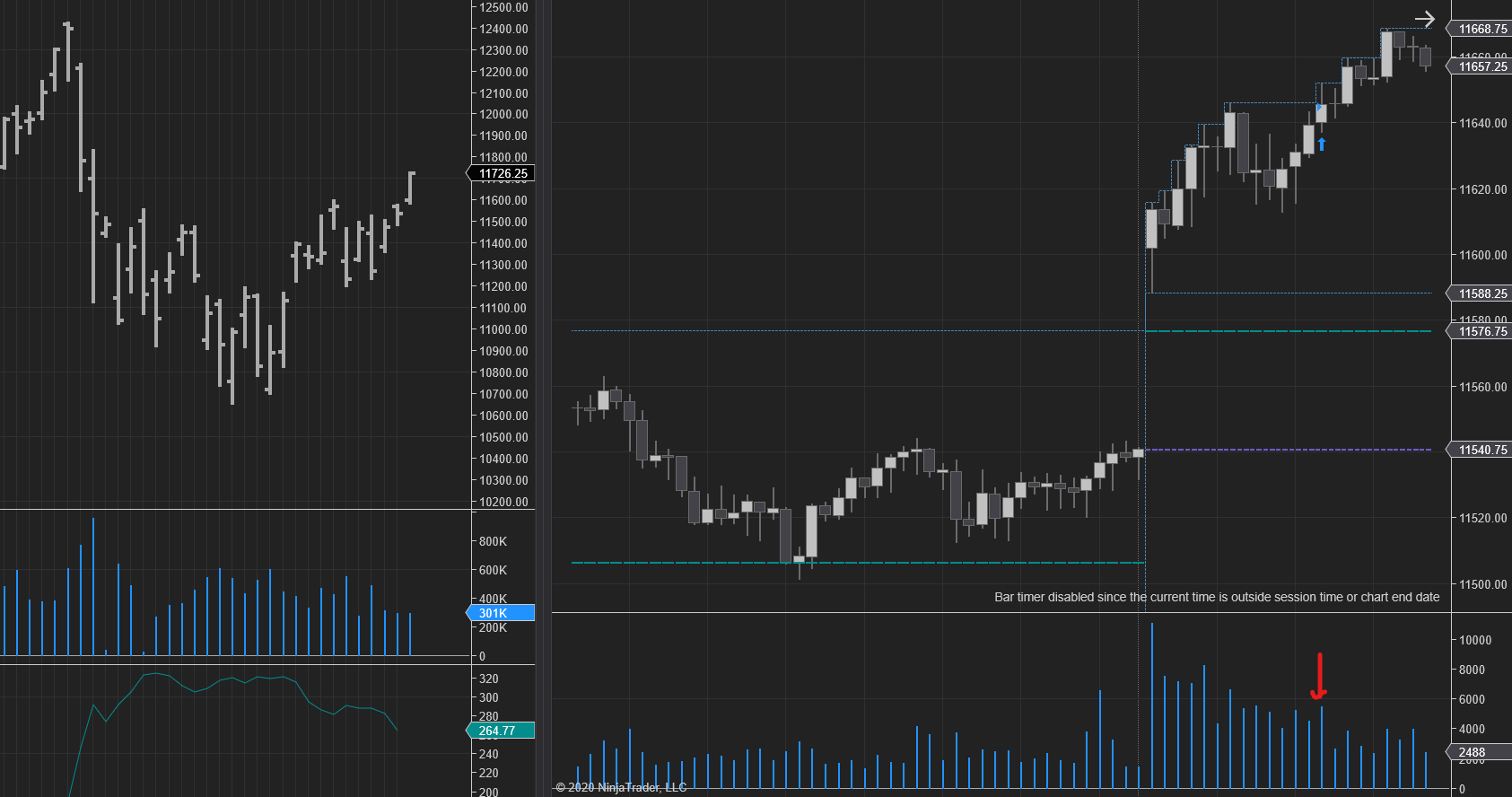Screen dimensions: 1512x797
Task: Click the 11500.00 axis label
Action: (x=1483, y=584)
